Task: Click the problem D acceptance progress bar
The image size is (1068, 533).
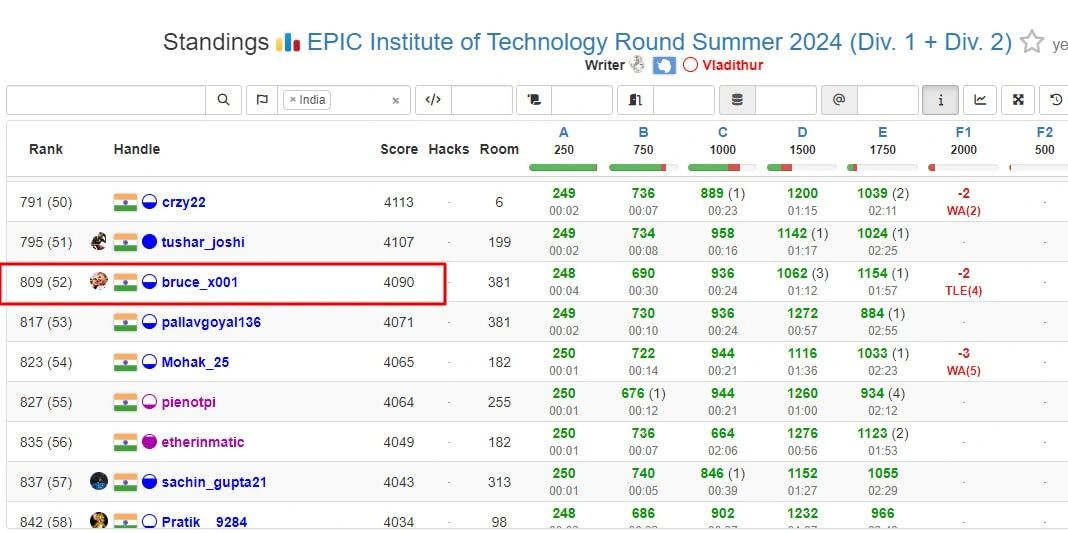Action: (x=802, y=167)
